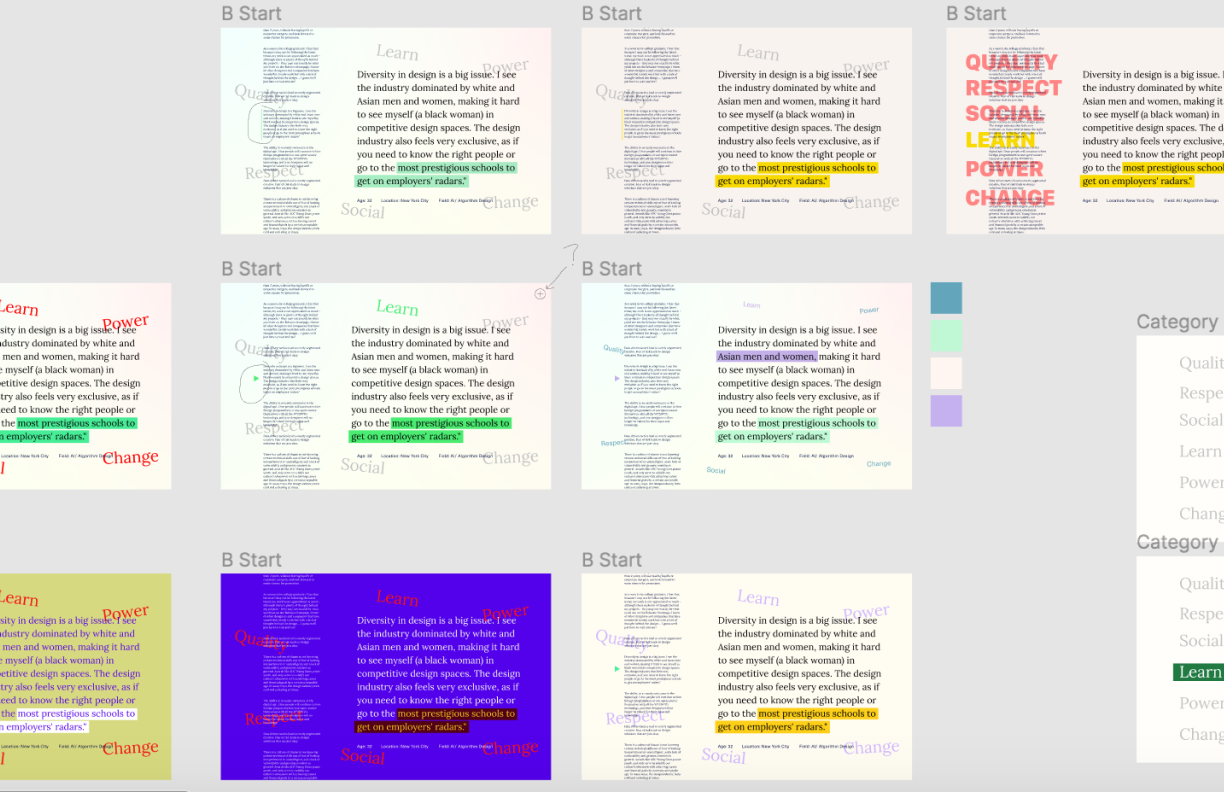This screenshot has height=792, width=1224.
Task: Select the B Start label above the bold red words frame
Action: click(x=976, y=13)
